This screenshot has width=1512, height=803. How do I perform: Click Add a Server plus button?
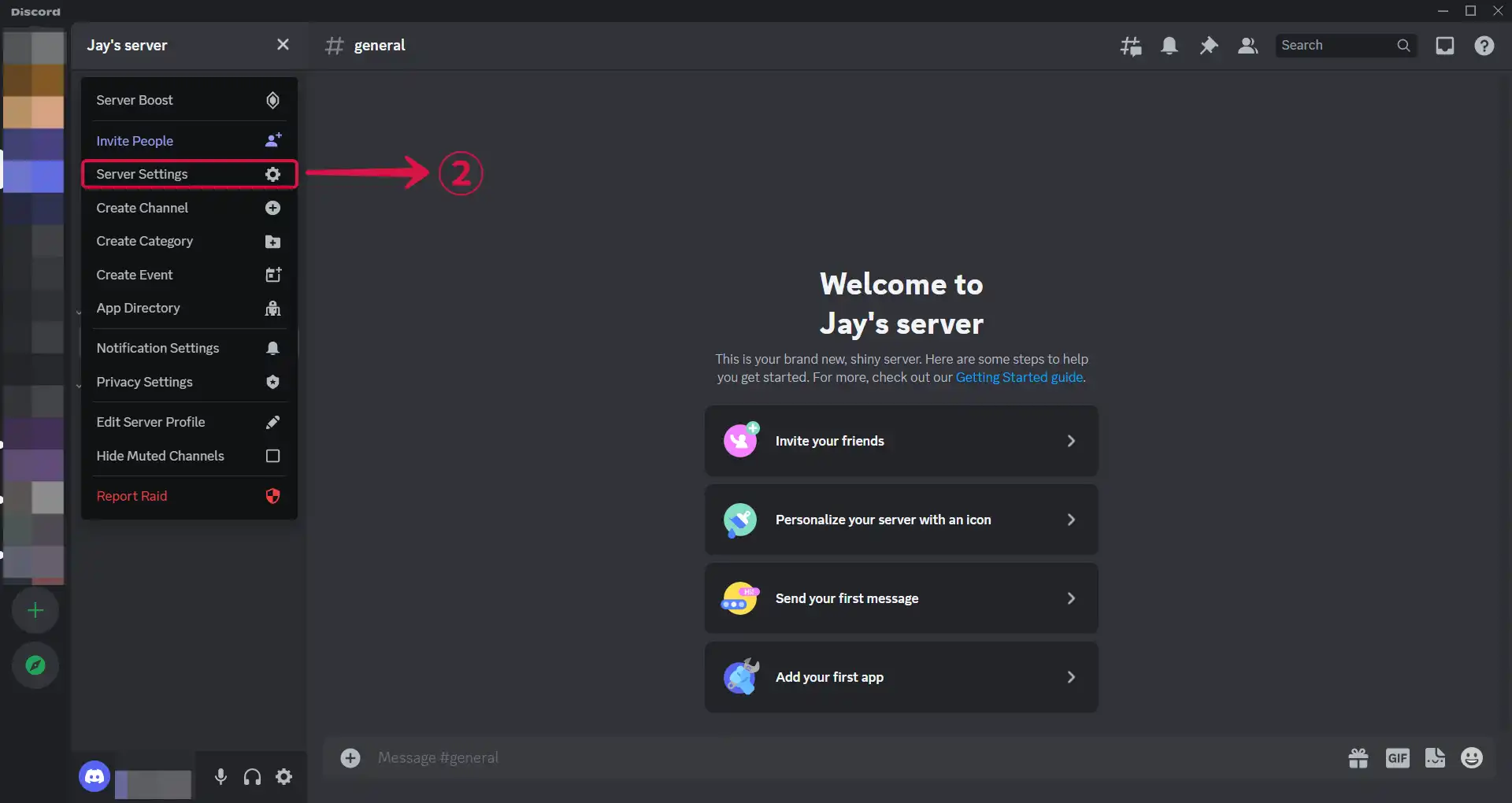coord(35,610)
